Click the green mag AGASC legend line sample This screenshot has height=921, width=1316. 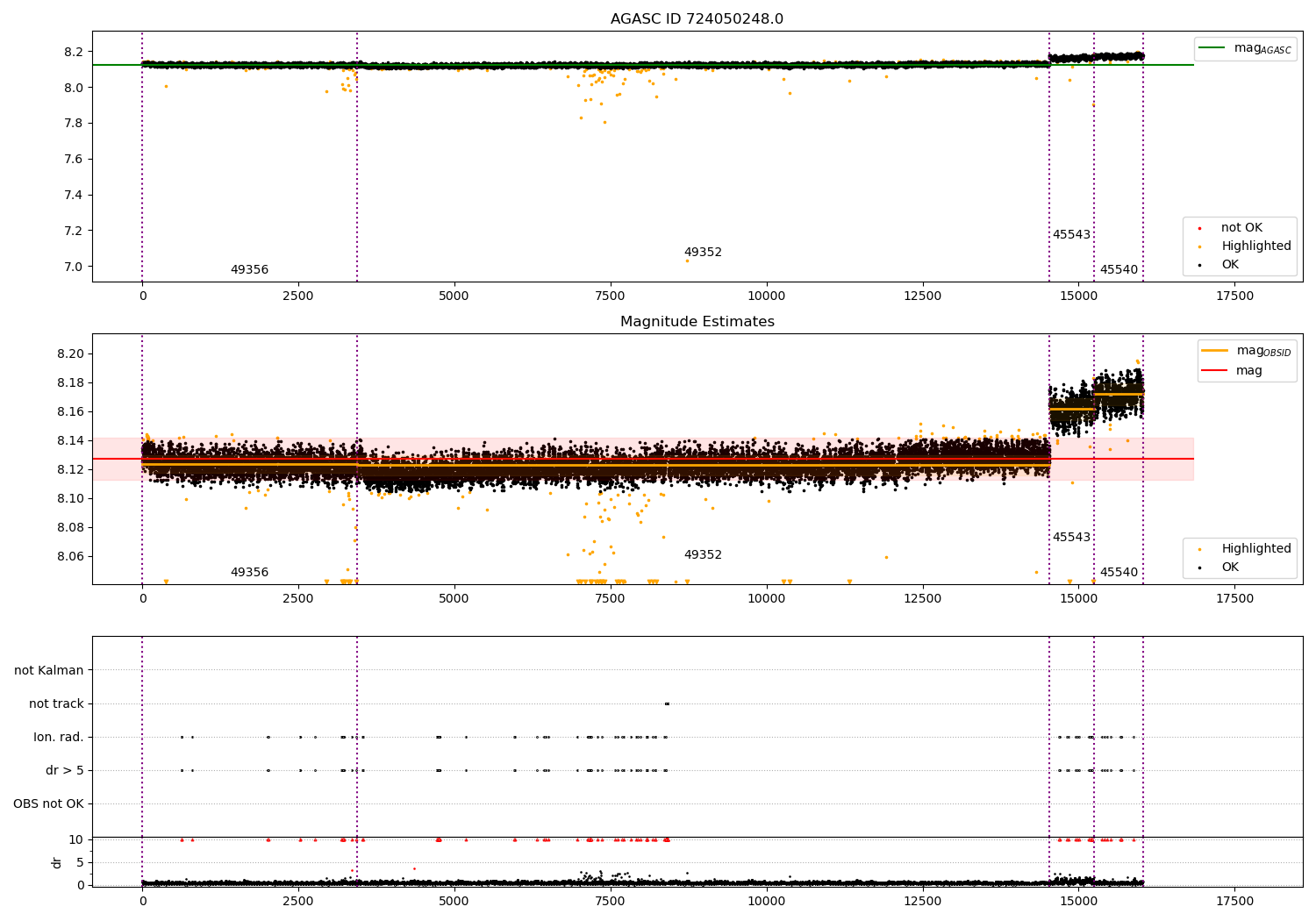tap(1212, 48)
